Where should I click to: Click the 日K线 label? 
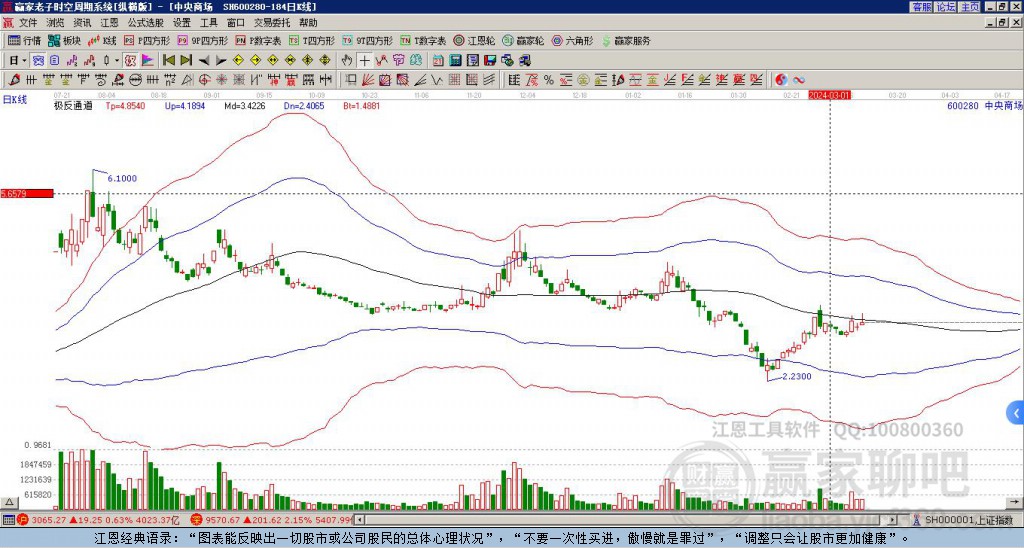pyautogui.click(x=14, y=100)
